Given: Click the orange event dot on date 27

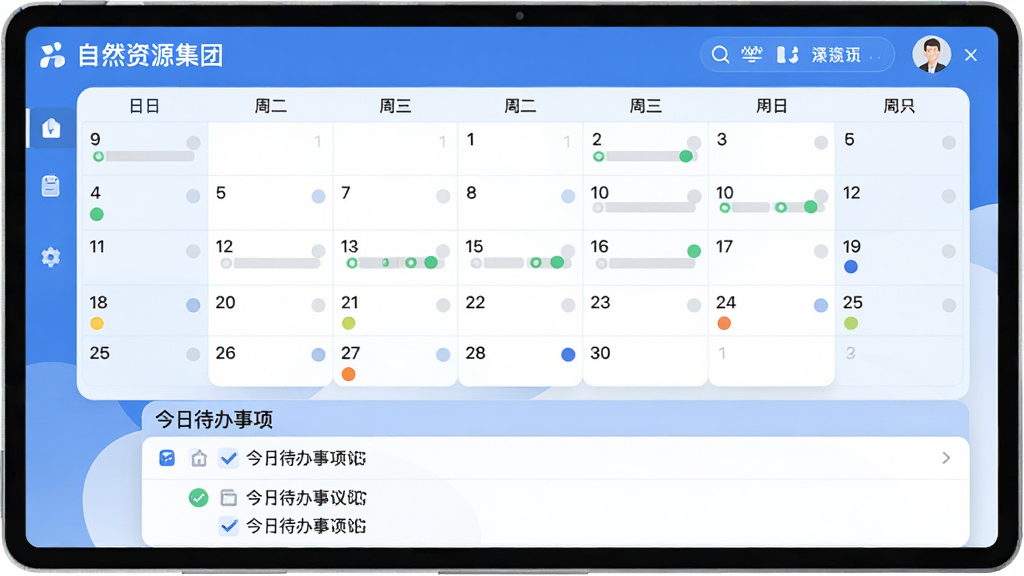Looking at the screenshot, I should pos(349,374).
